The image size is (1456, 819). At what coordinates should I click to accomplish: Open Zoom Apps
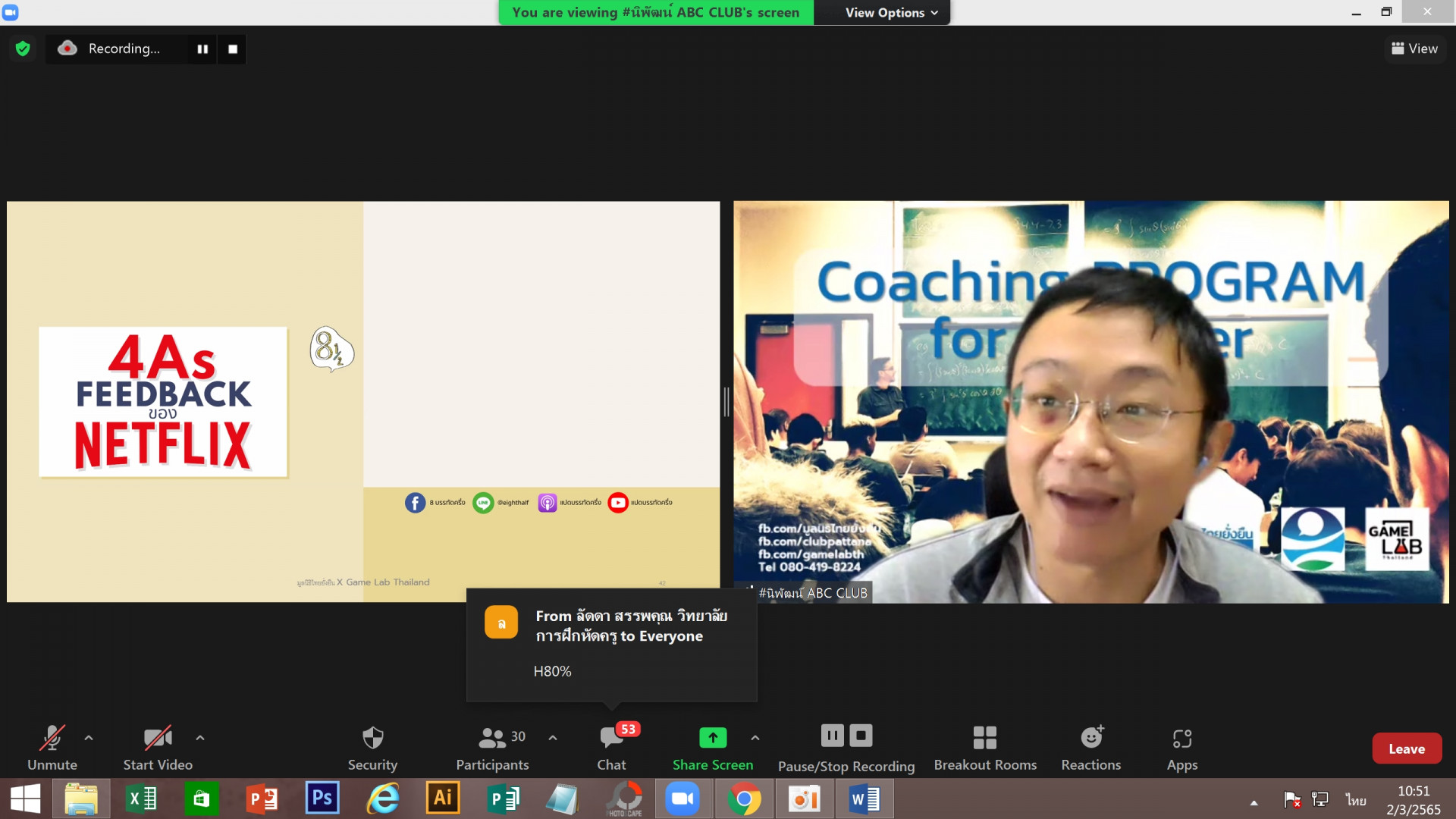pos(1182,748)
